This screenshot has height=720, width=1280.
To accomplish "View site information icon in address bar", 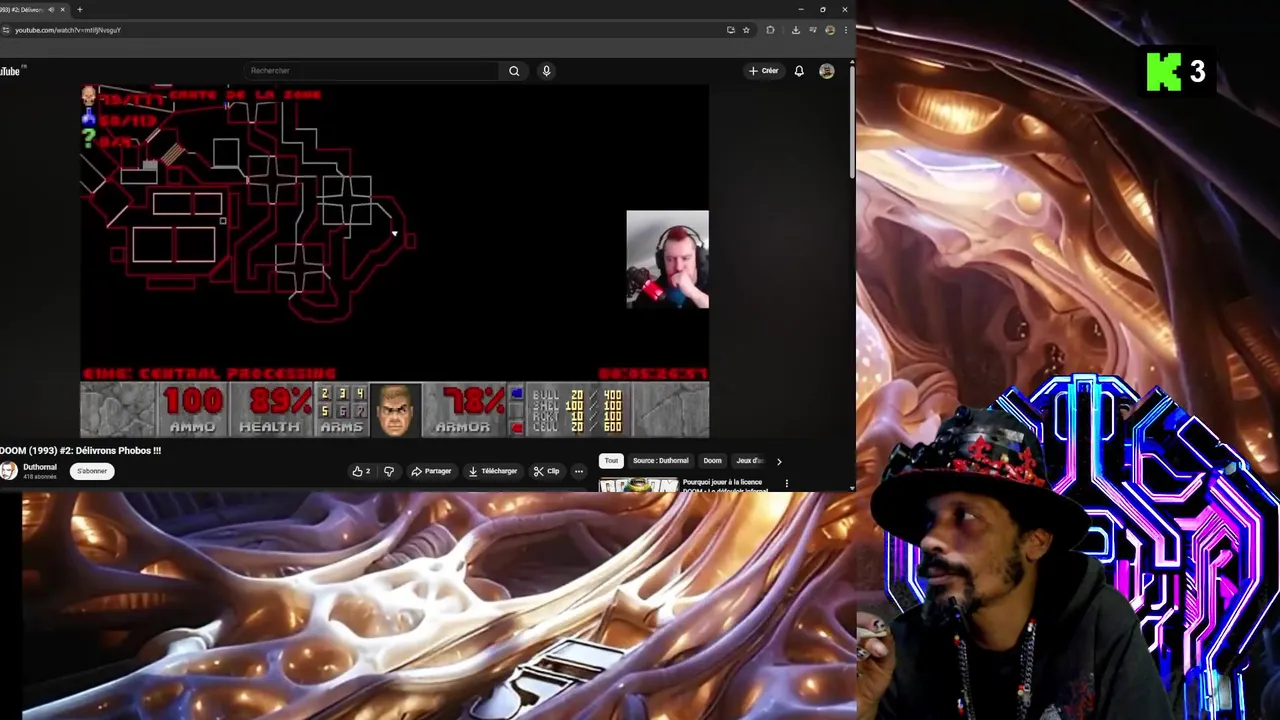I will tap(6, 30).
